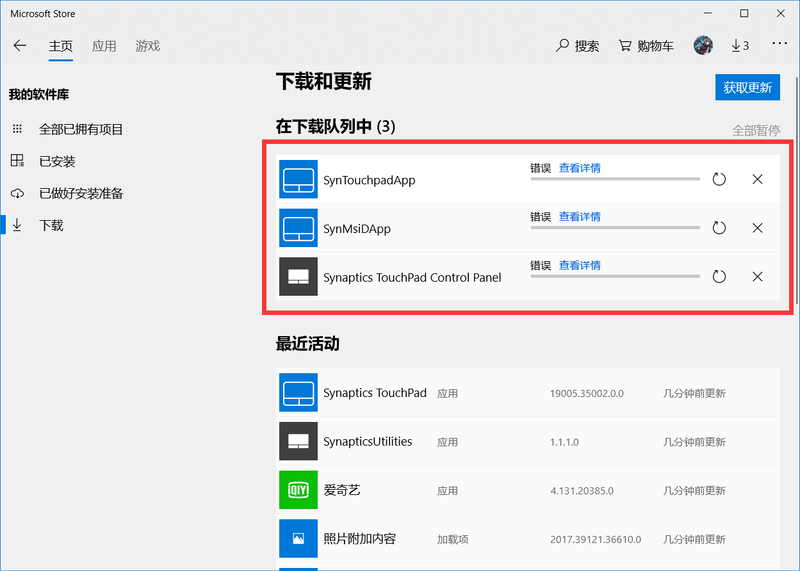
Task: Switch to the 应用 tab
Action: (104, 46)
